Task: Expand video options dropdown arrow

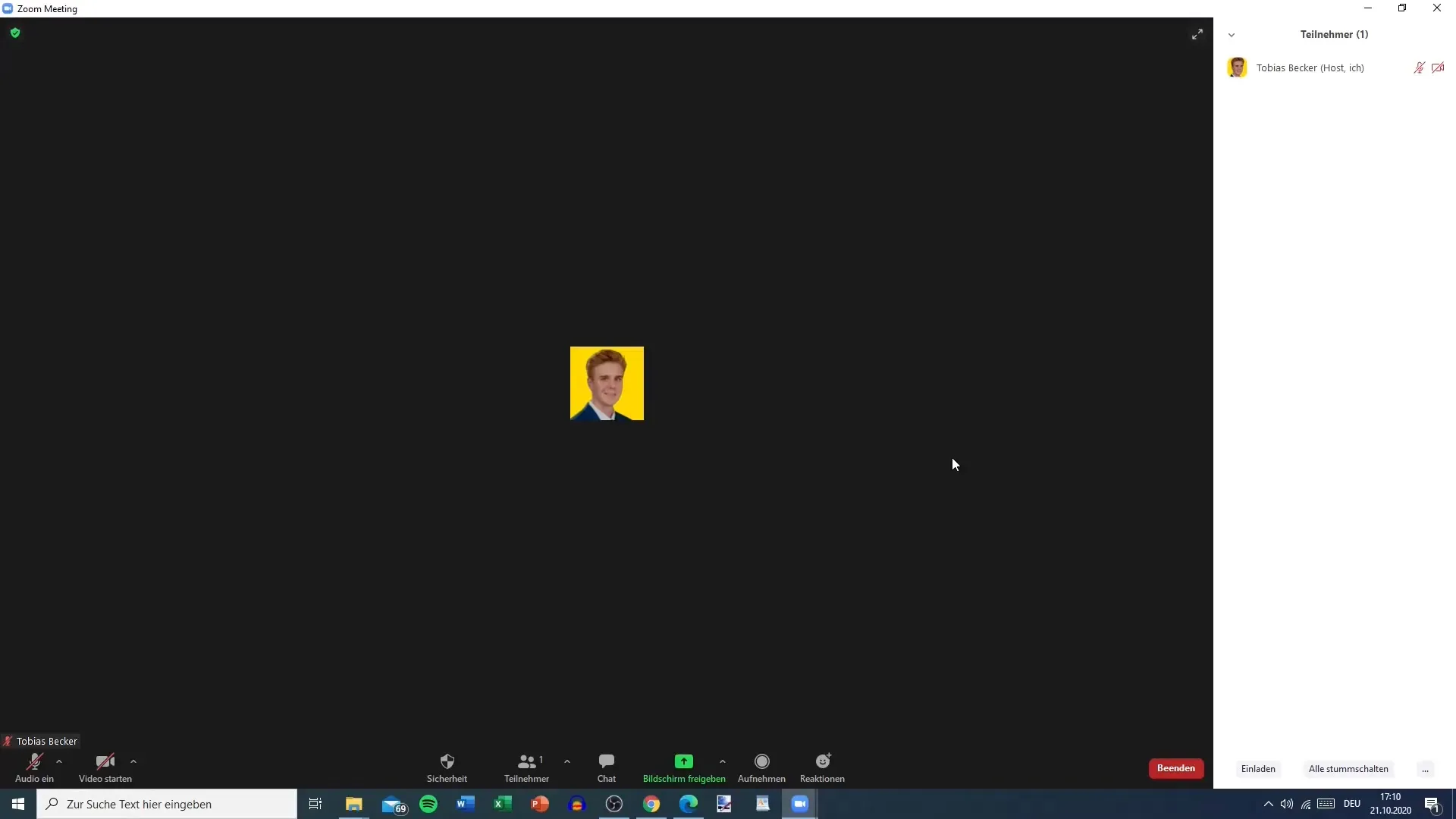Action: 133,761
